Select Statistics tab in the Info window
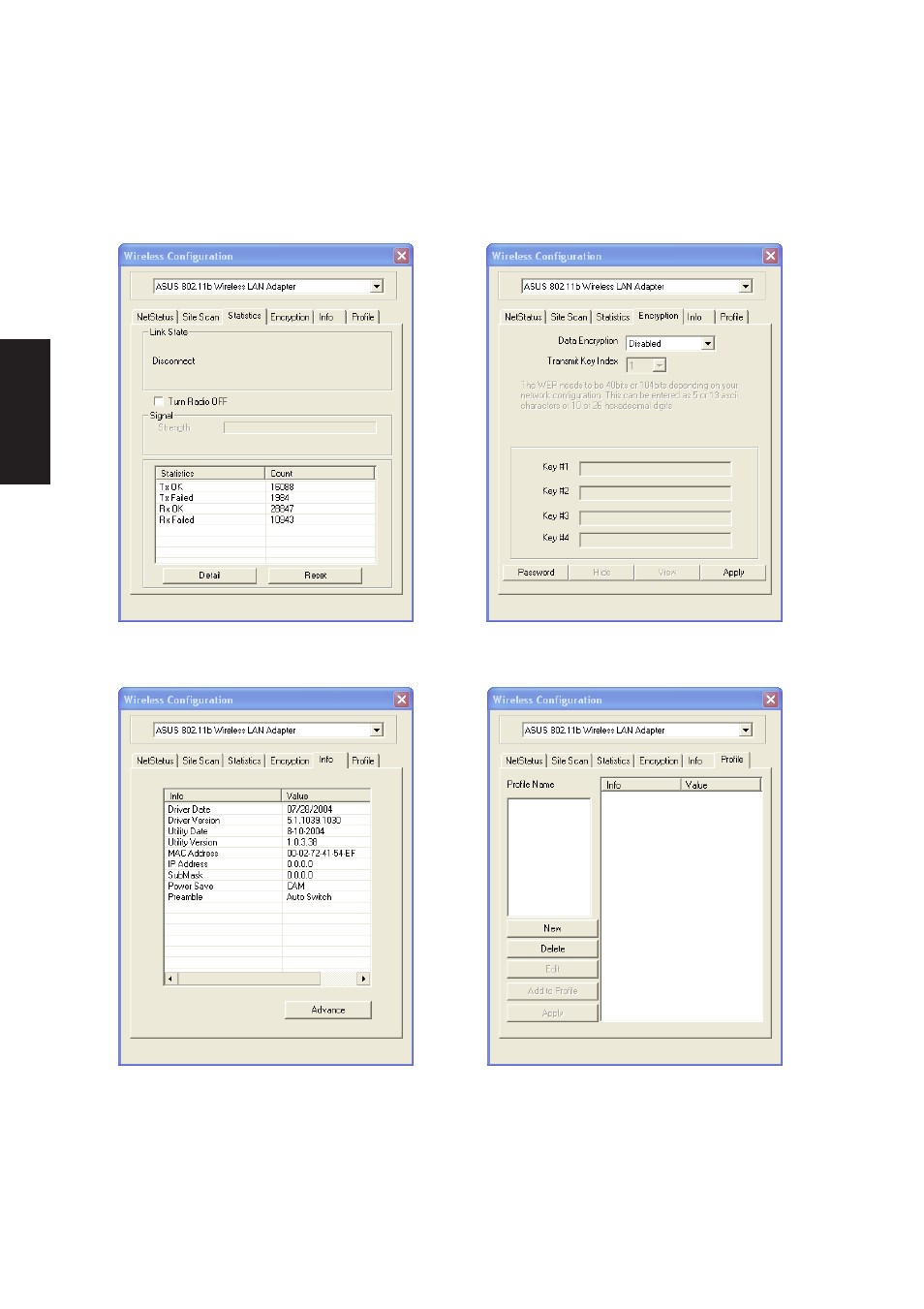Screen dimensions: 924x1309 [244, 761]
